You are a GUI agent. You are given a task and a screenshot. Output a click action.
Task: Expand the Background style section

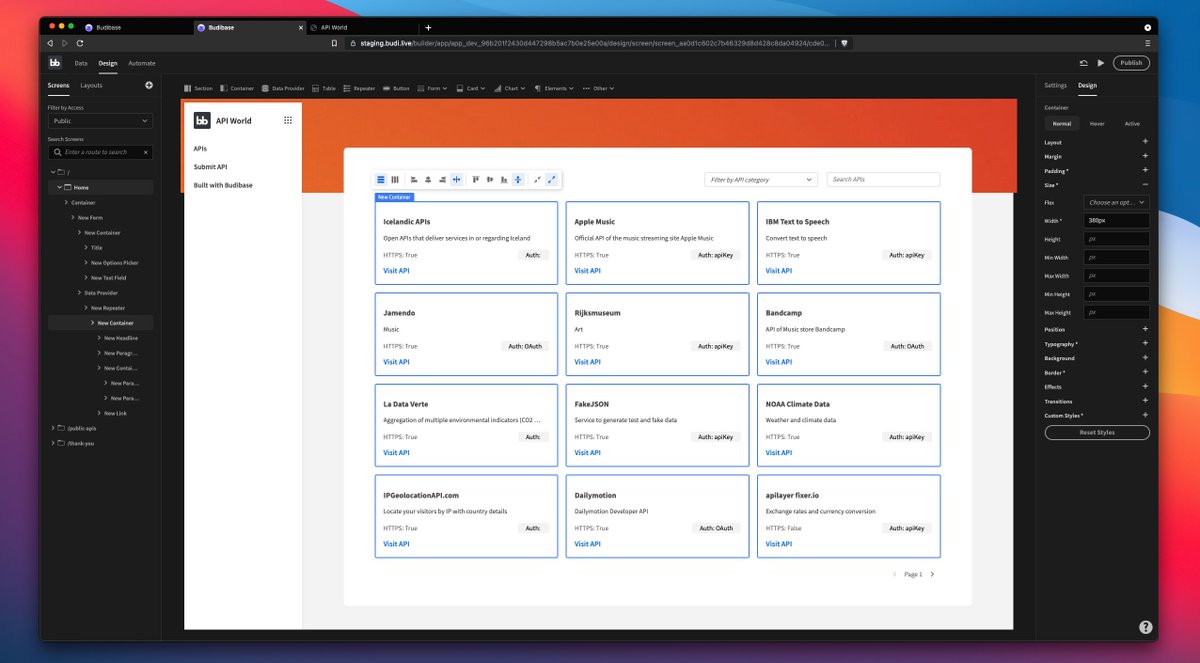pyautogui.click(x=1145, y=358)
